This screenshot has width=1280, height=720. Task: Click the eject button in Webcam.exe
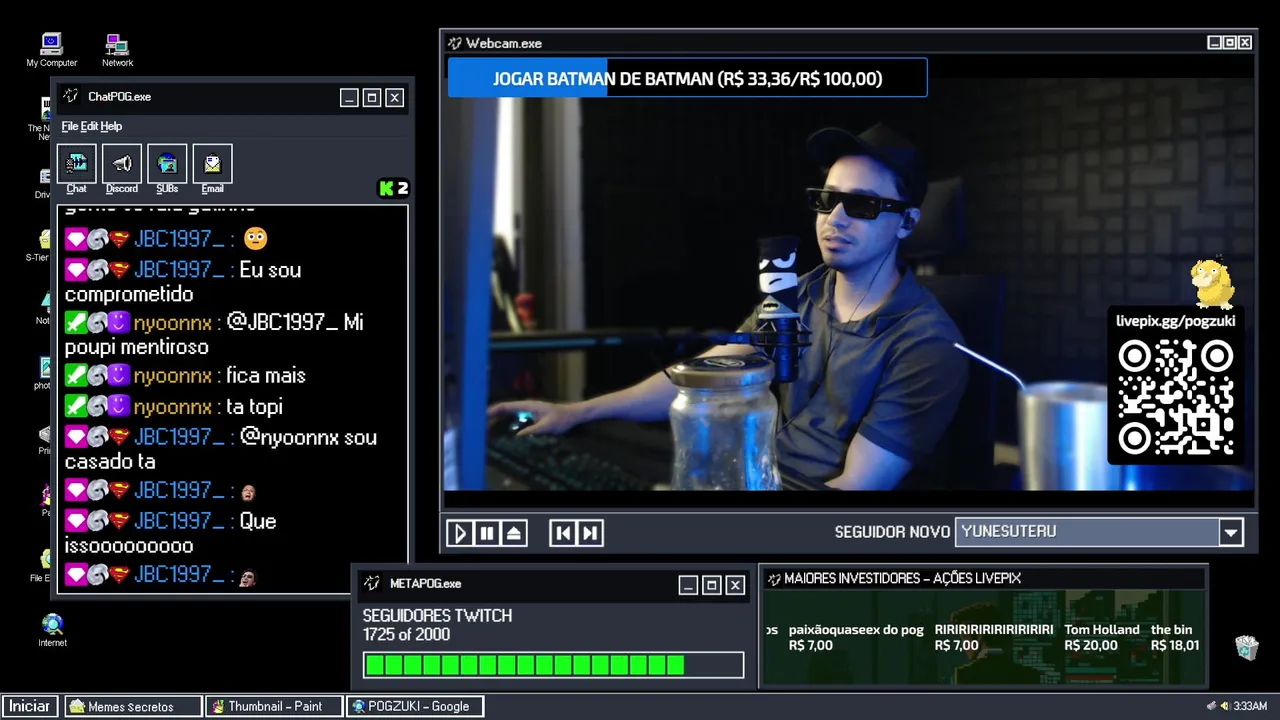pos(514,533)
